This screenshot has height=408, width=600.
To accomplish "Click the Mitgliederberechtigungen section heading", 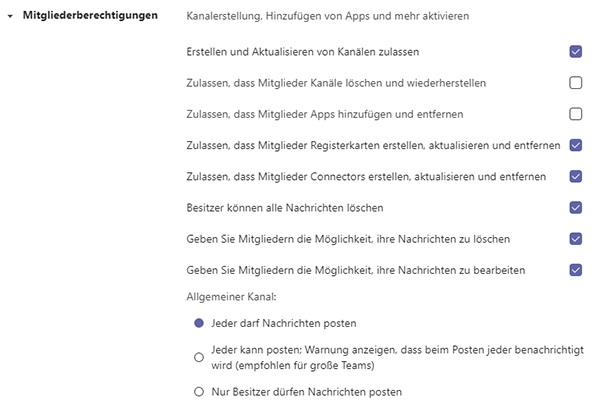I will [90, 17].
